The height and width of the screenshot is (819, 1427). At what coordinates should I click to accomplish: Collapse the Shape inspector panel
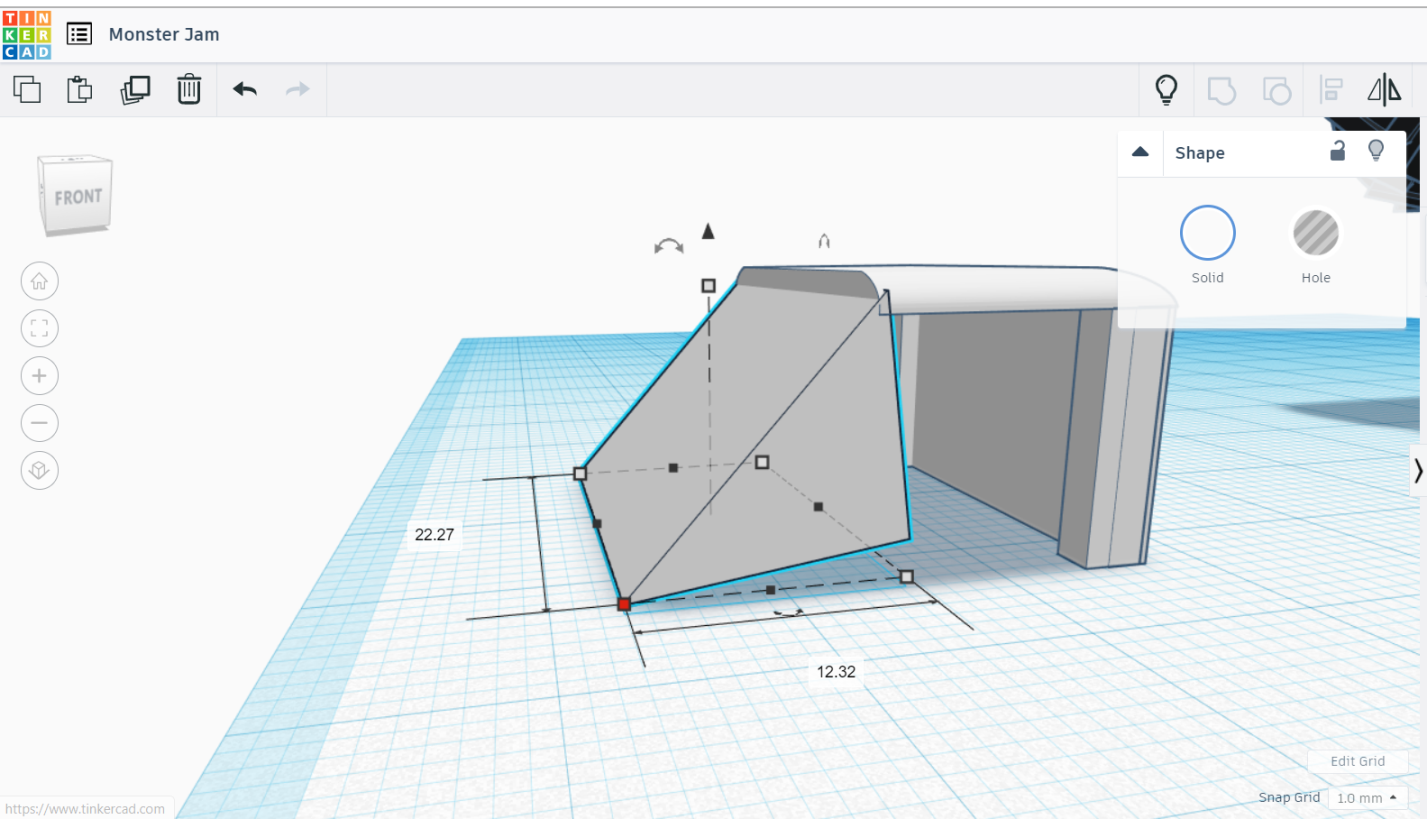click(x=1140, y=153)
